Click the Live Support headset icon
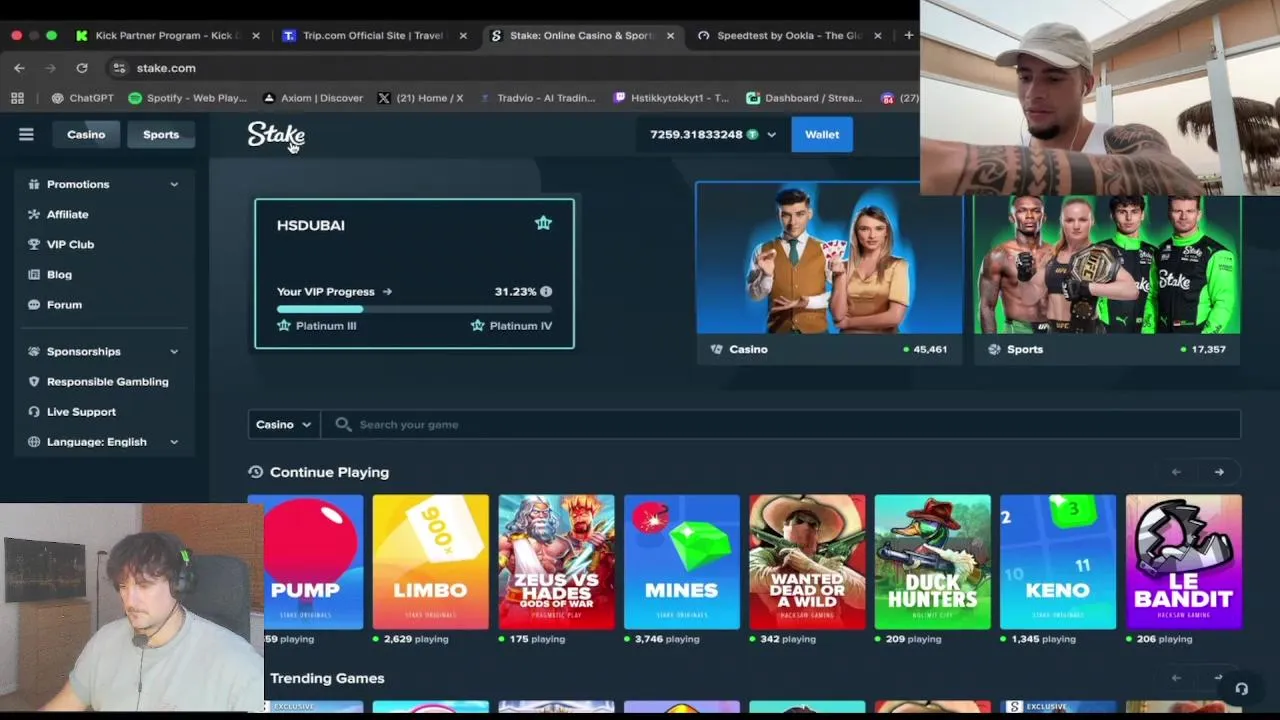The width and height of the screenshot is (1280, 720). 34,411
